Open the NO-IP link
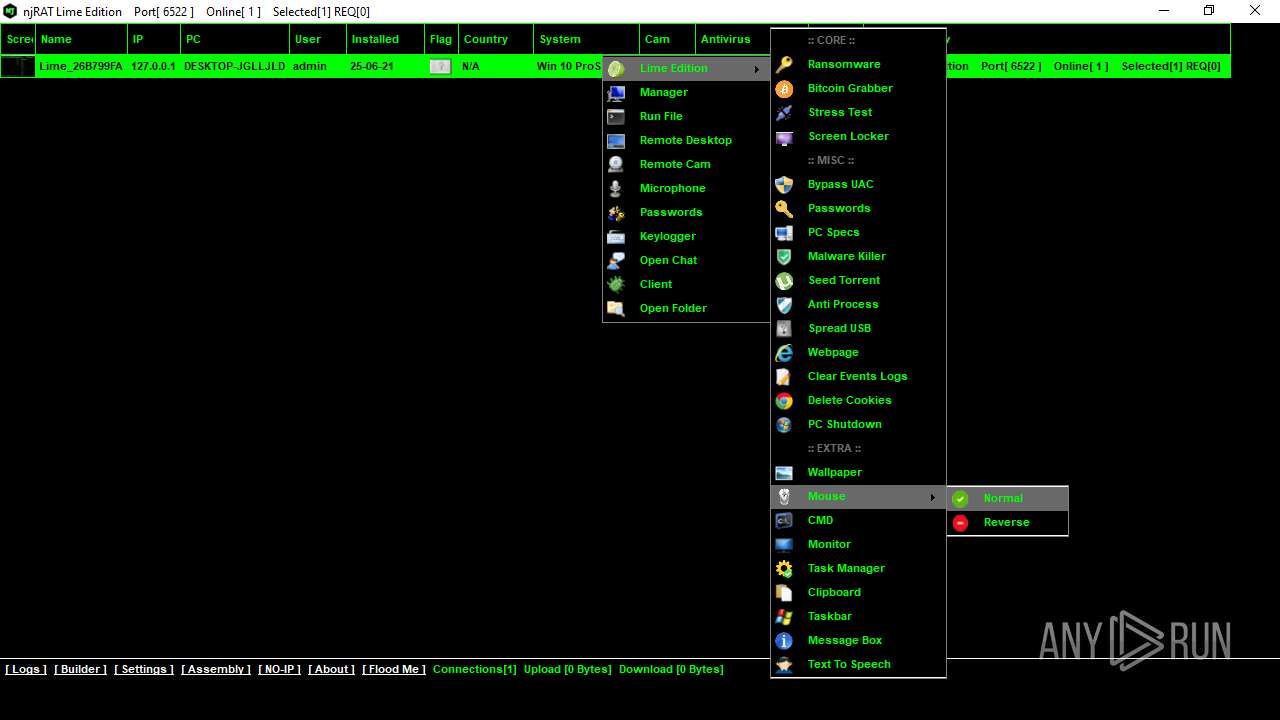Screen dimensions: 1280x720 279,669
